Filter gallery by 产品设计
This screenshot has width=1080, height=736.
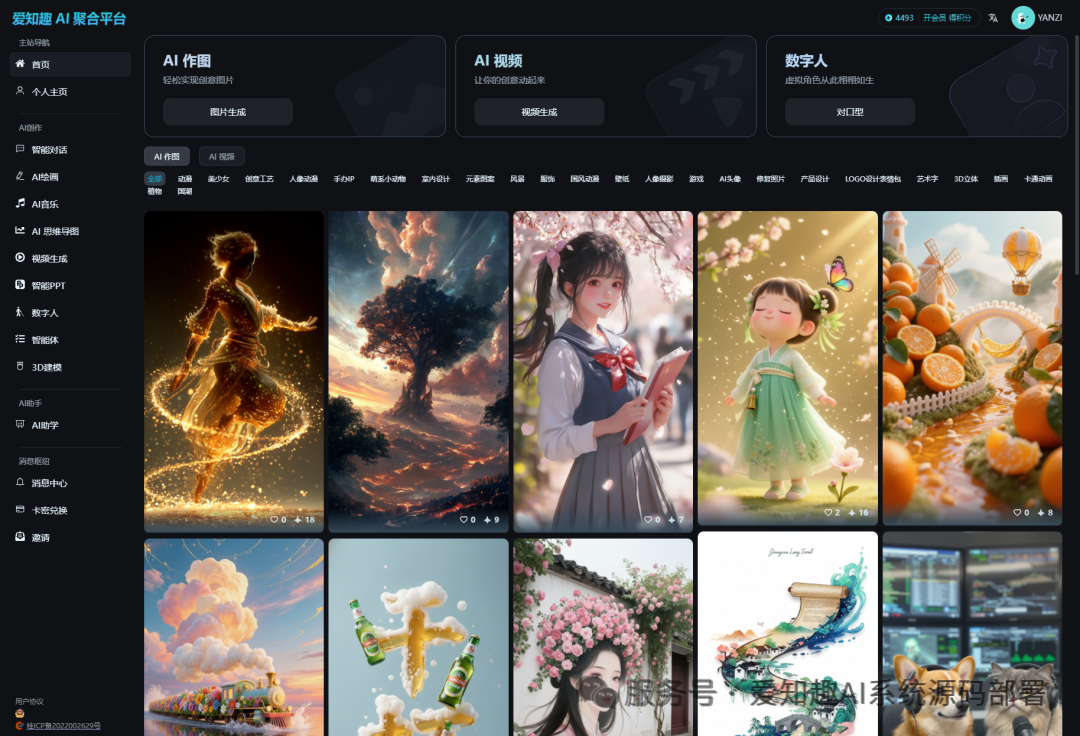(815, 179)
